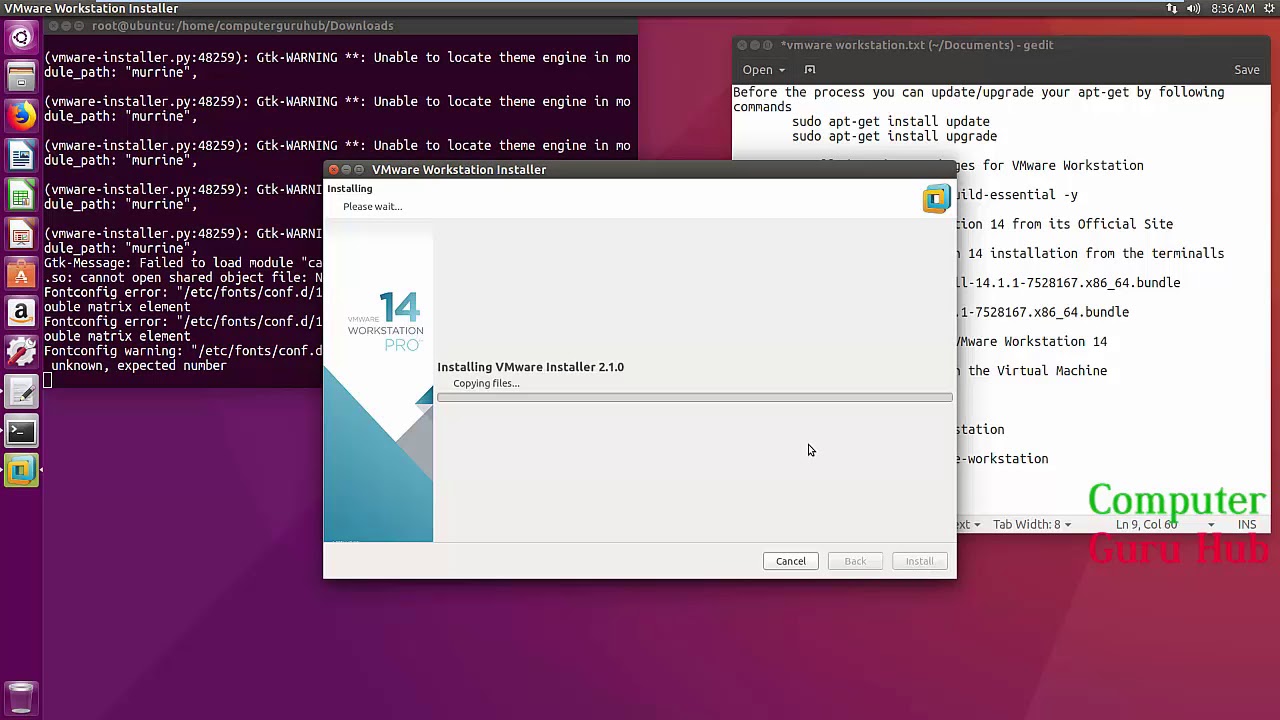
Task: Open the 8:36 AM clock menu
Action: [1232, 8]
